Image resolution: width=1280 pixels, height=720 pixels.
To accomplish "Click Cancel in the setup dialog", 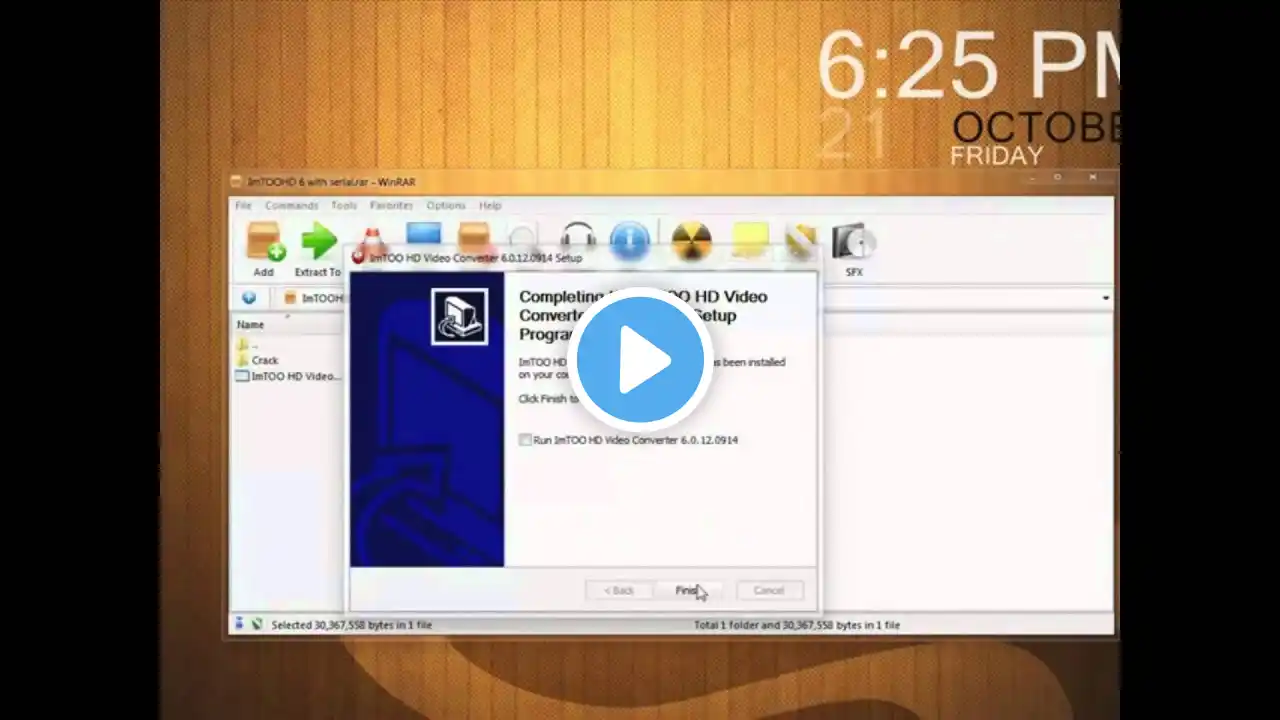I will [x=769, y=590].
